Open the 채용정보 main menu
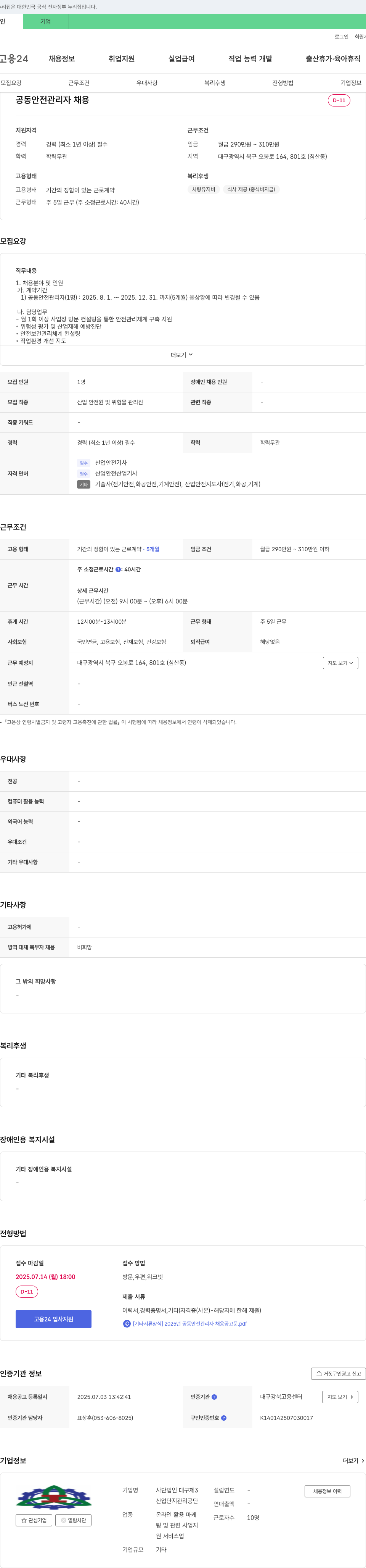 pos(61,58)
